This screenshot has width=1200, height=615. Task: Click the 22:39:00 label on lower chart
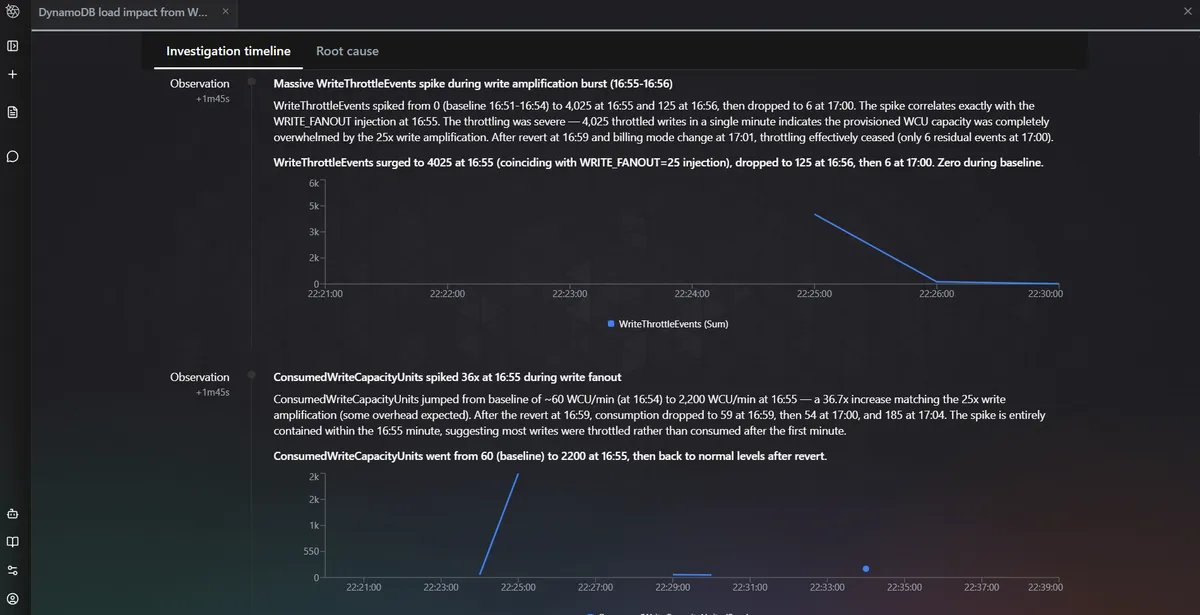click(x=1044, y=587)
